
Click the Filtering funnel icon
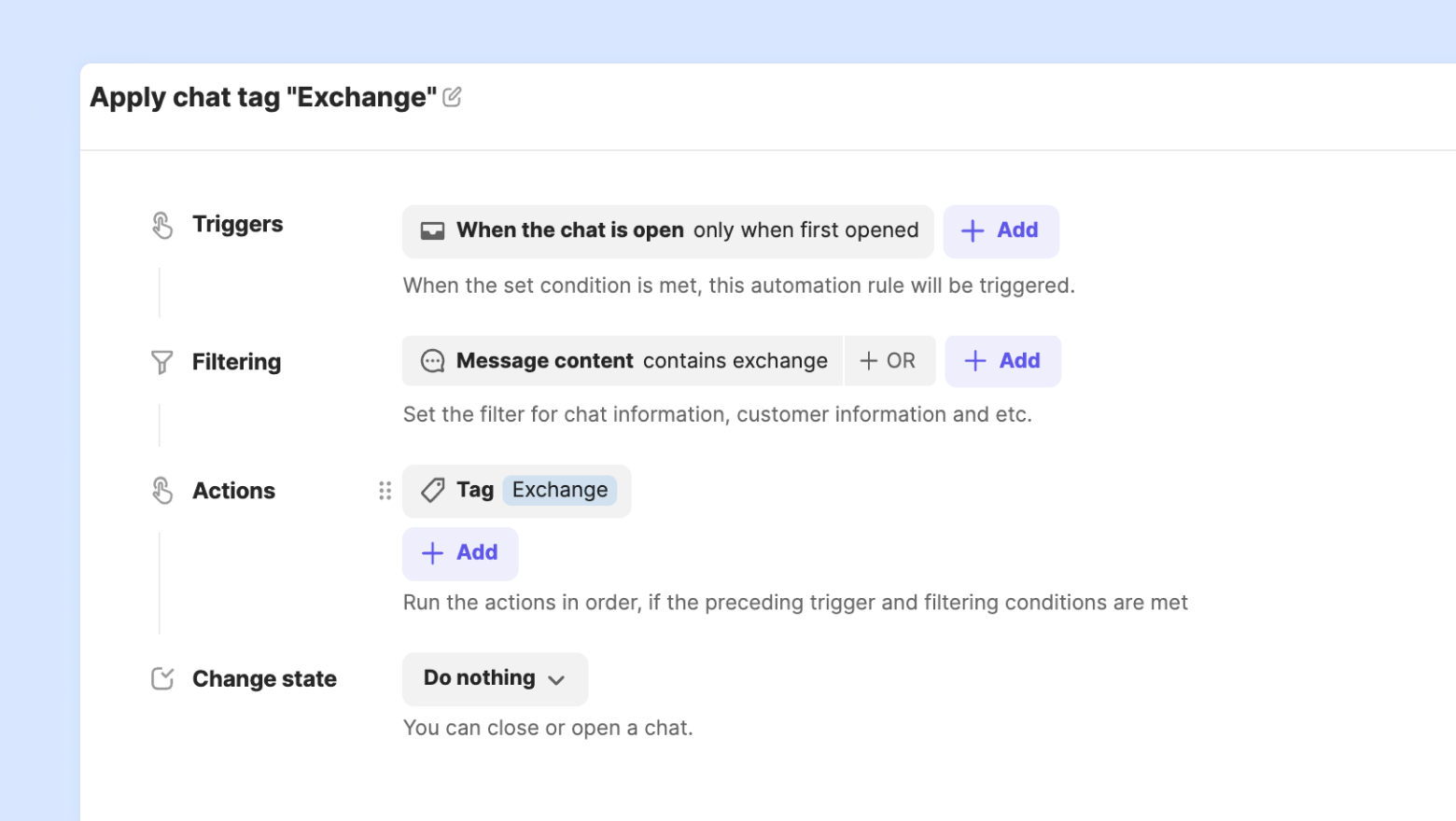162,362
